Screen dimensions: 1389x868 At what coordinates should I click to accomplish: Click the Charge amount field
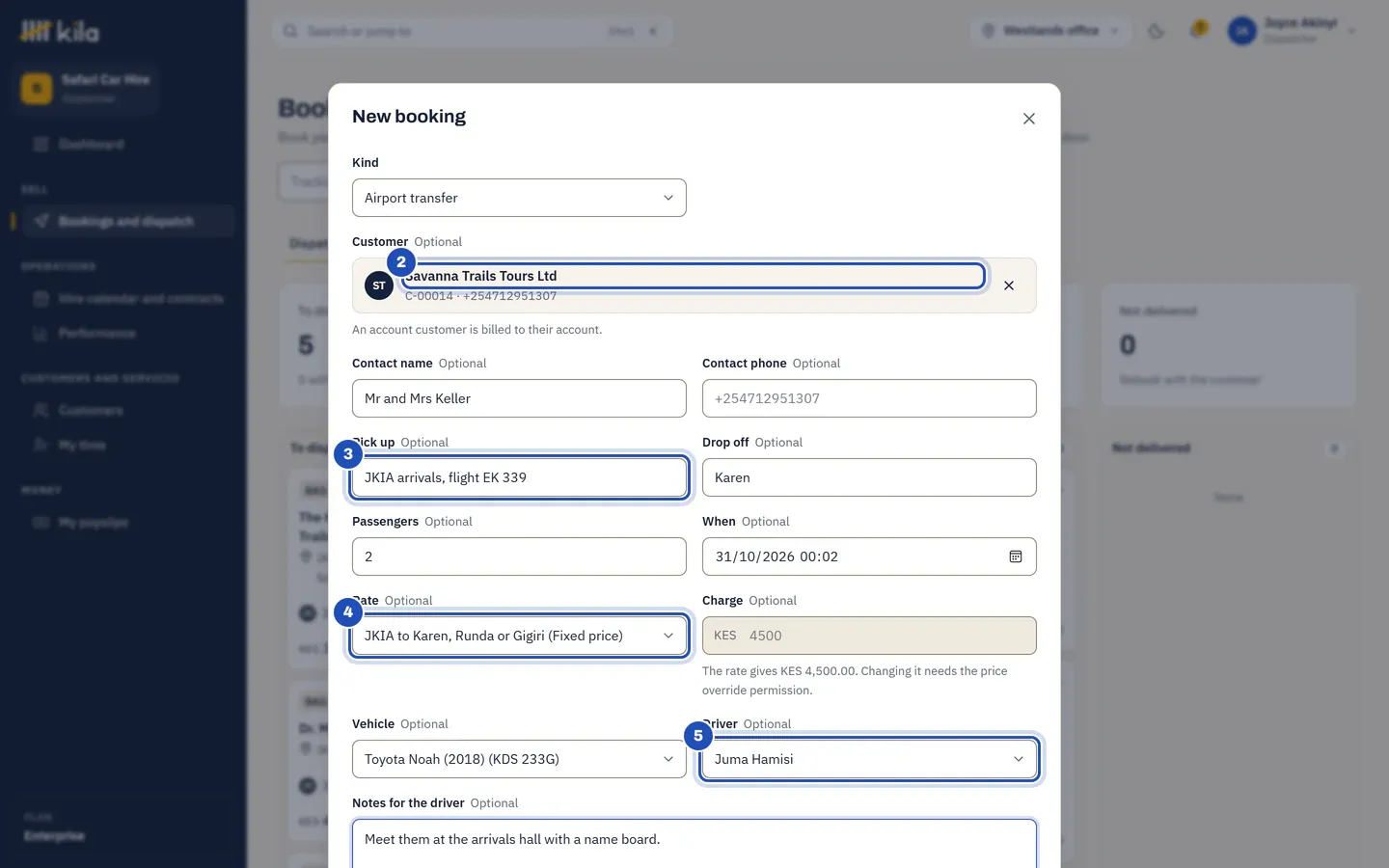[x=869, y=636]
